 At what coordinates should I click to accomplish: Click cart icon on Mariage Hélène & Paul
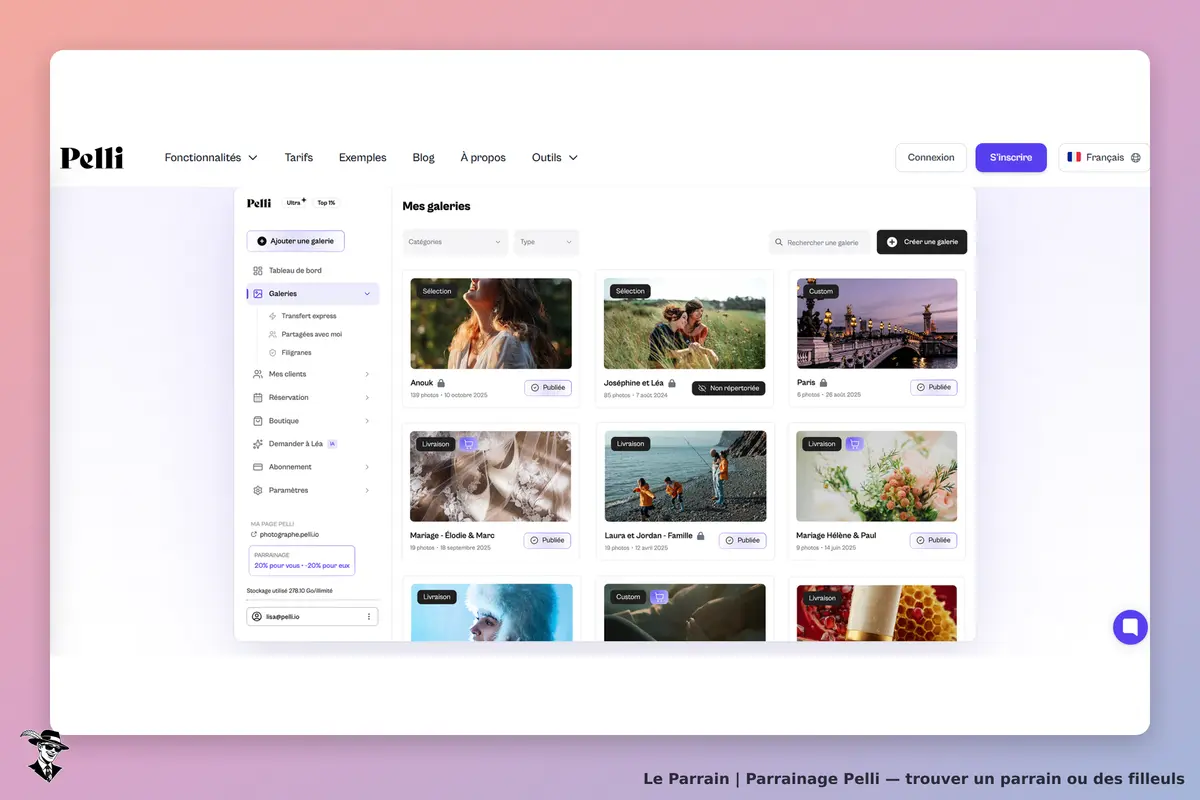point(854,444)
